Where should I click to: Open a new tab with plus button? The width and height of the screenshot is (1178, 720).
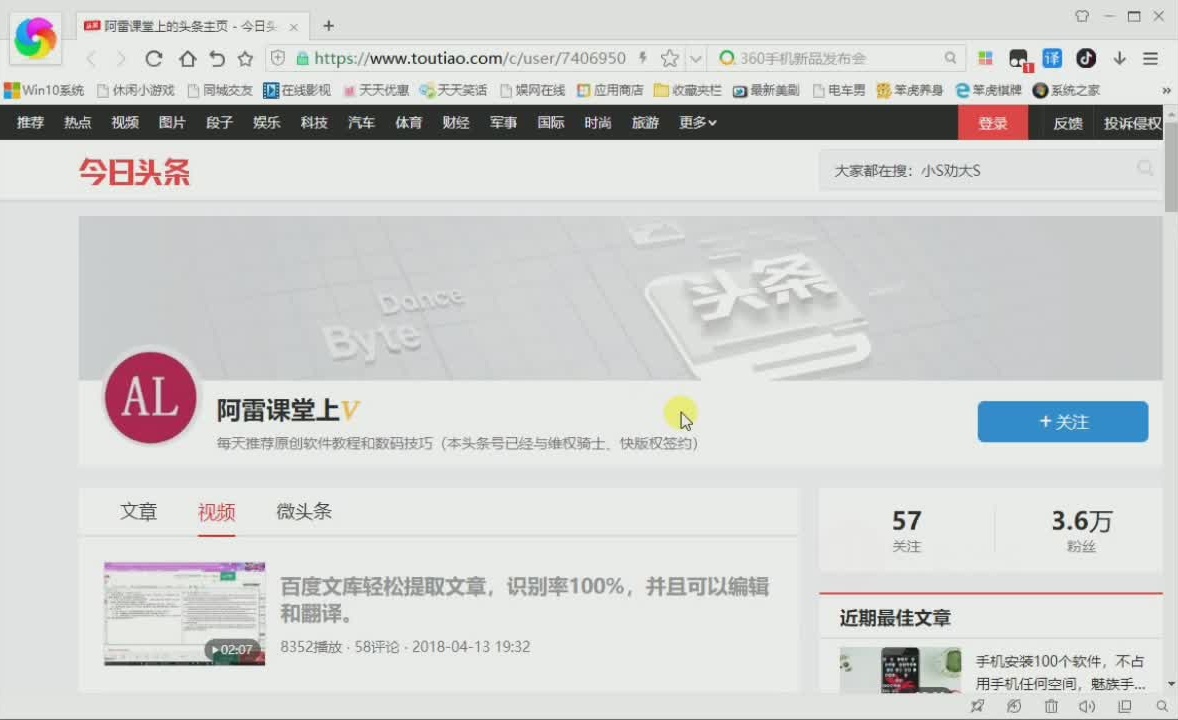coord(328,26)
